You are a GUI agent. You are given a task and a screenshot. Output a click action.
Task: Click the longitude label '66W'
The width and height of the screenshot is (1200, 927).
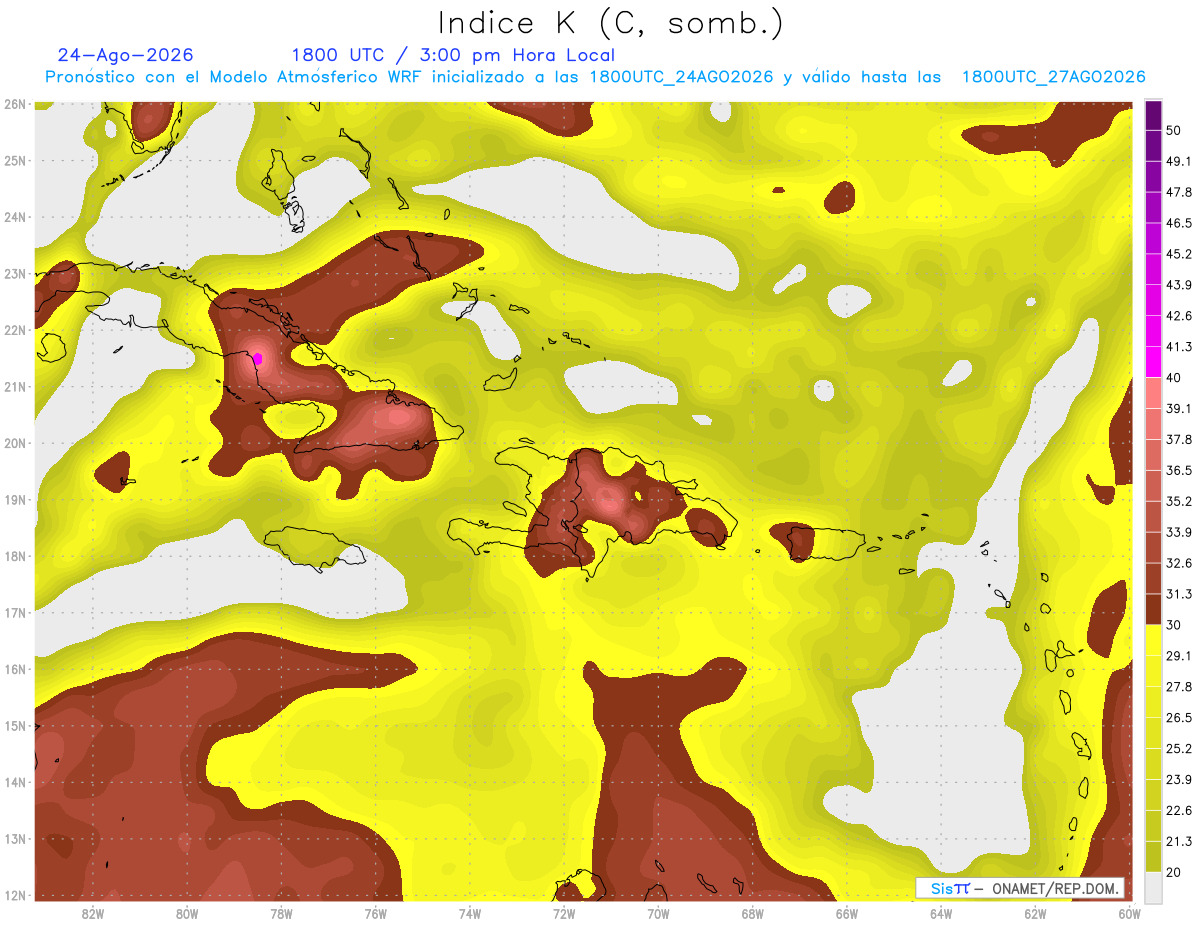(846, 913)
